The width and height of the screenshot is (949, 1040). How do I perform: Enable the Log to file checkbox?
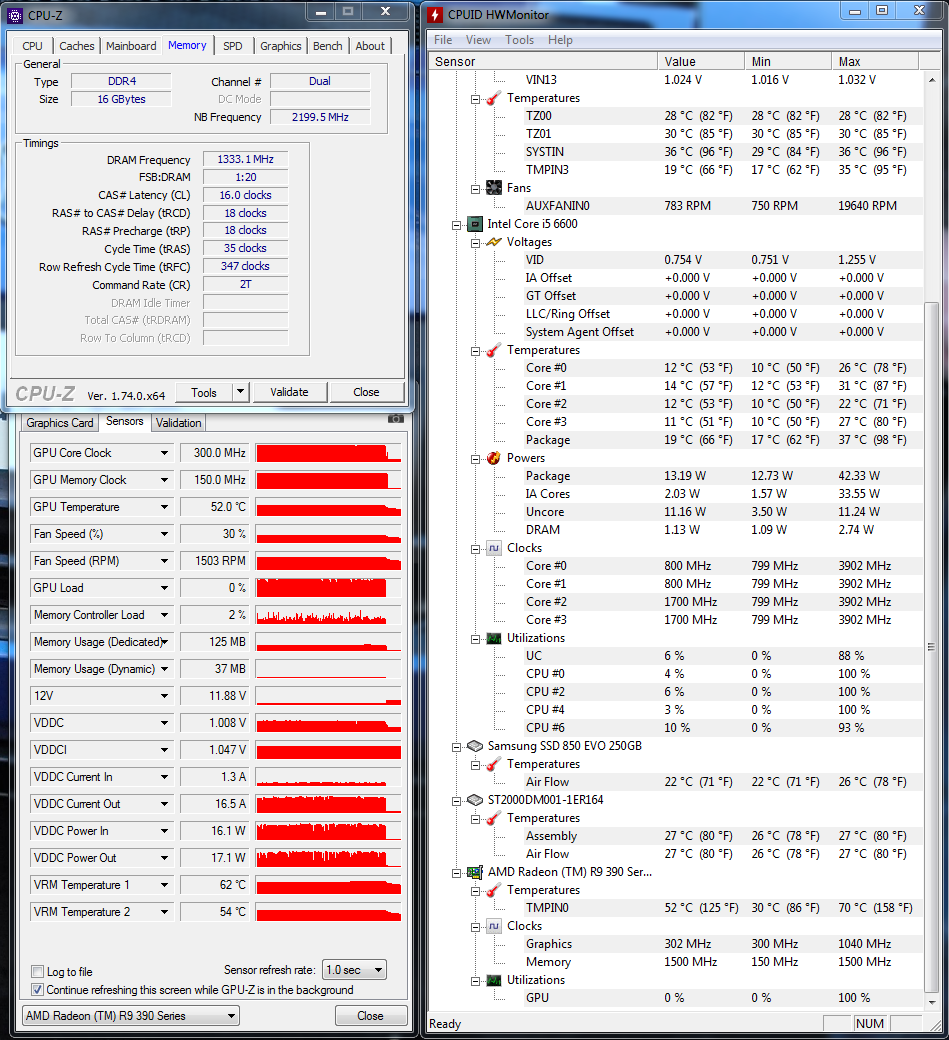38,972
